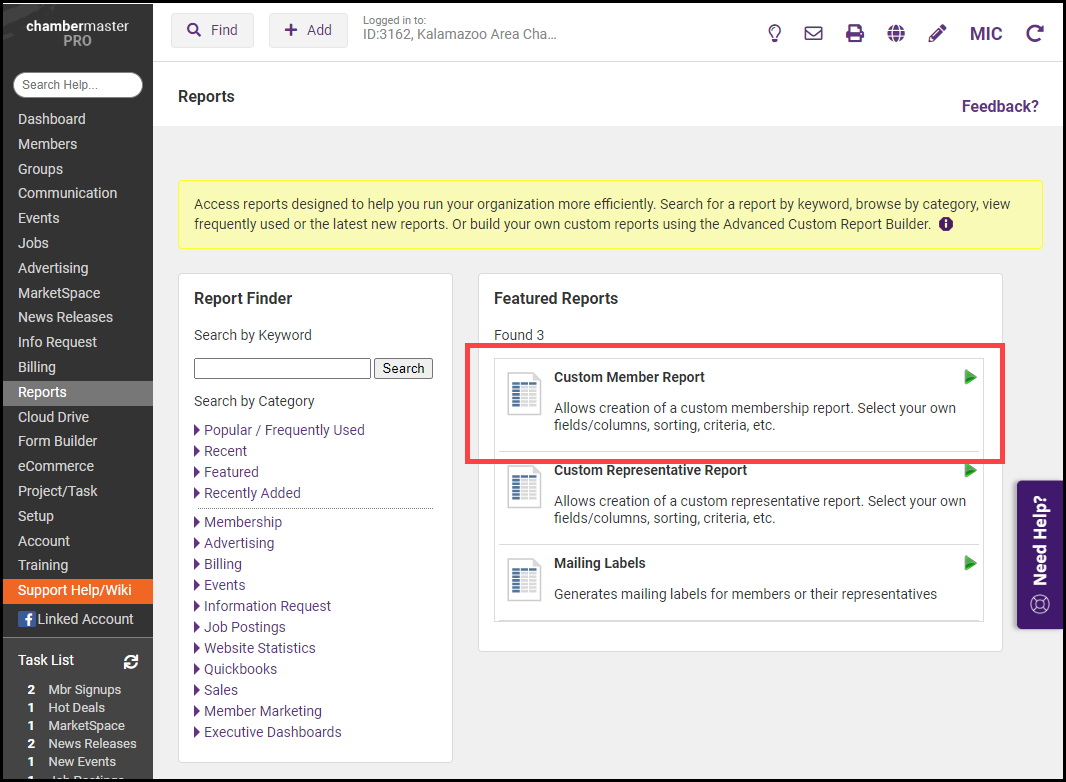Select Billing from the sidebar menu

(x=37, y=367)
